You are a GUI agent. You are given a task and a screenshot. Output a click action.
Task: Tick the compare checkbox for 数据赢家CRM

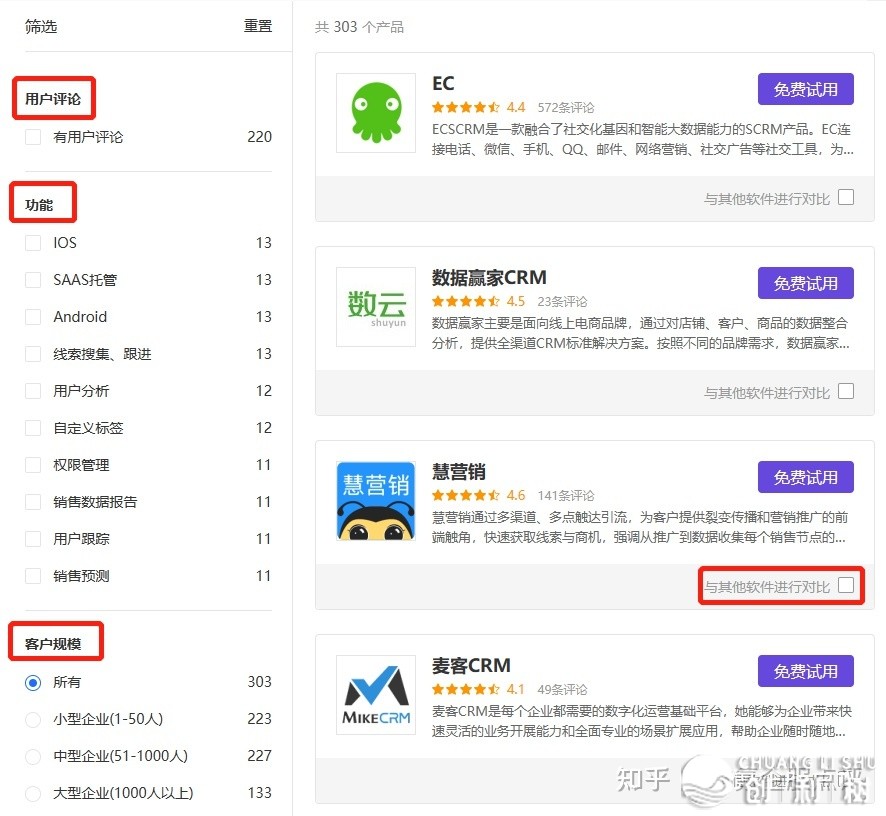click(x=846, y=391)
